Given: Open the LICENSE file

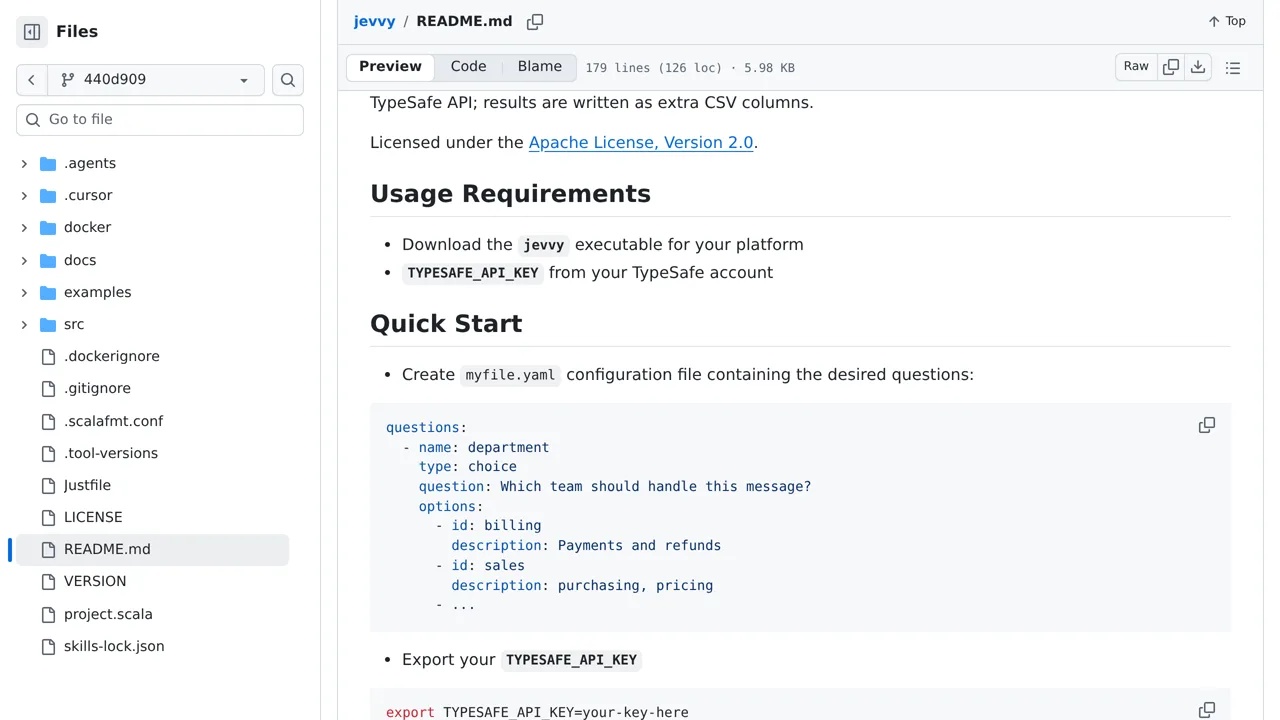Looking at the screenshot, I should (93, 518).
